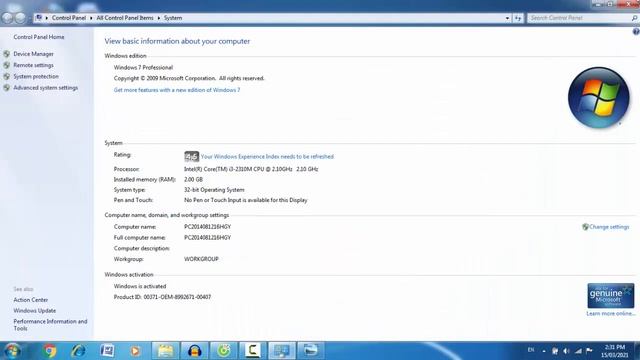Viewport: 640px width, 360px height.
Task: Click the Learn more online link
Action: pyautogui.click(x=611, y=313)
